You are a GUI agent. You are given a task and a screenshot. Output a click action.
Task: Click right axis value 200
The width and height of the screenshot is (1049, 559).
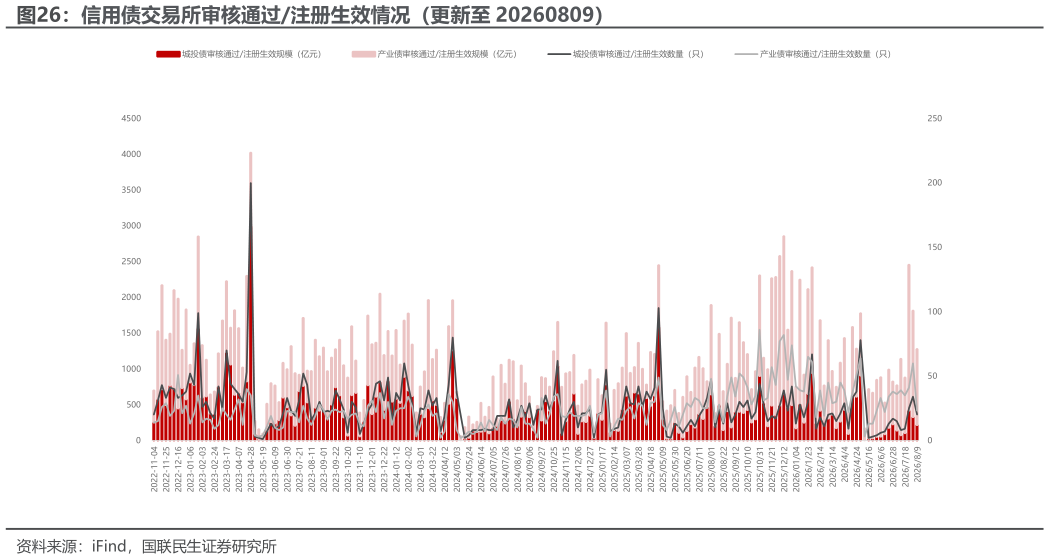[935, 183]
